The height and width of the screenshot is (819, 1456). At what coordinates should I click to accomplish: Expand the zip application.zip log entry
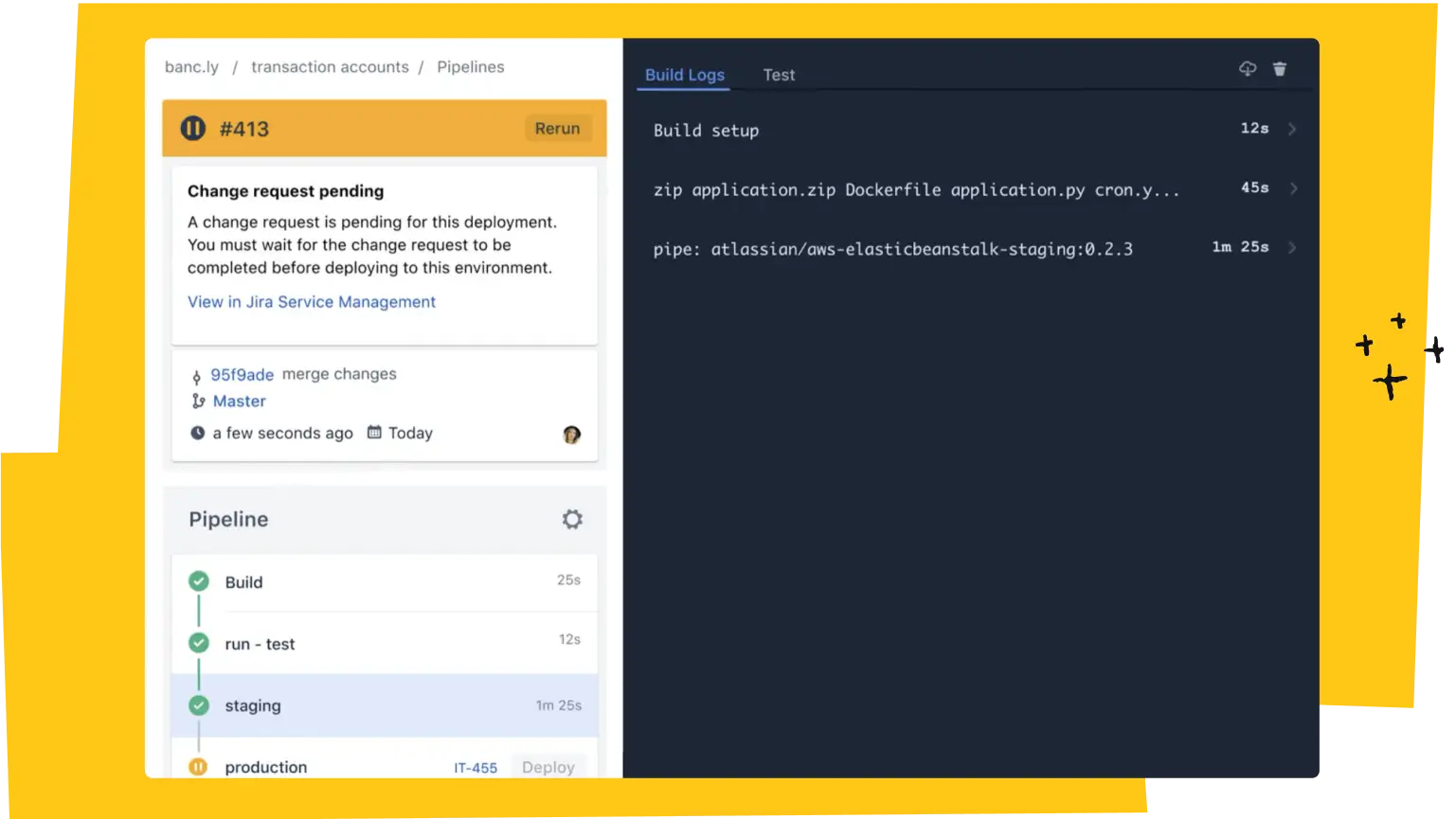[1292, 189]
